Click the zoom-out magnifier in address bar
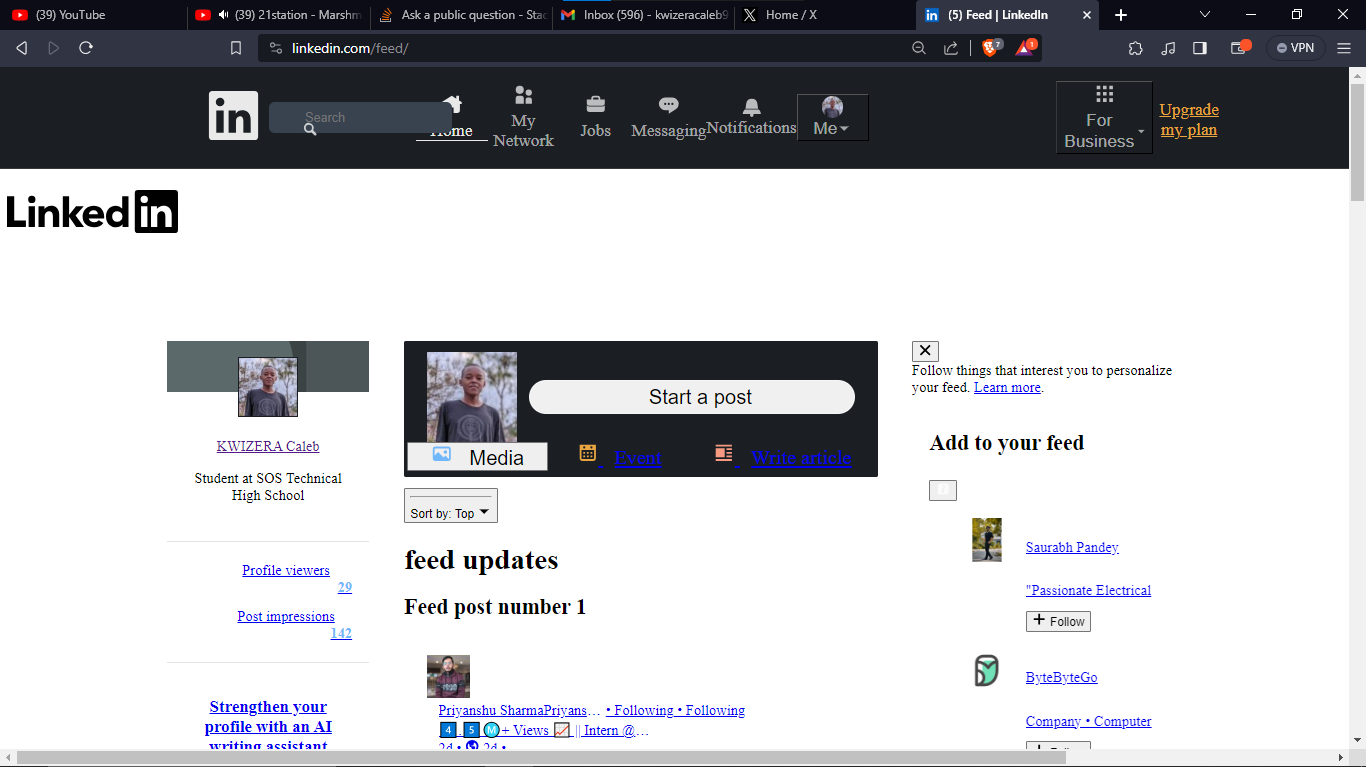 919,48
